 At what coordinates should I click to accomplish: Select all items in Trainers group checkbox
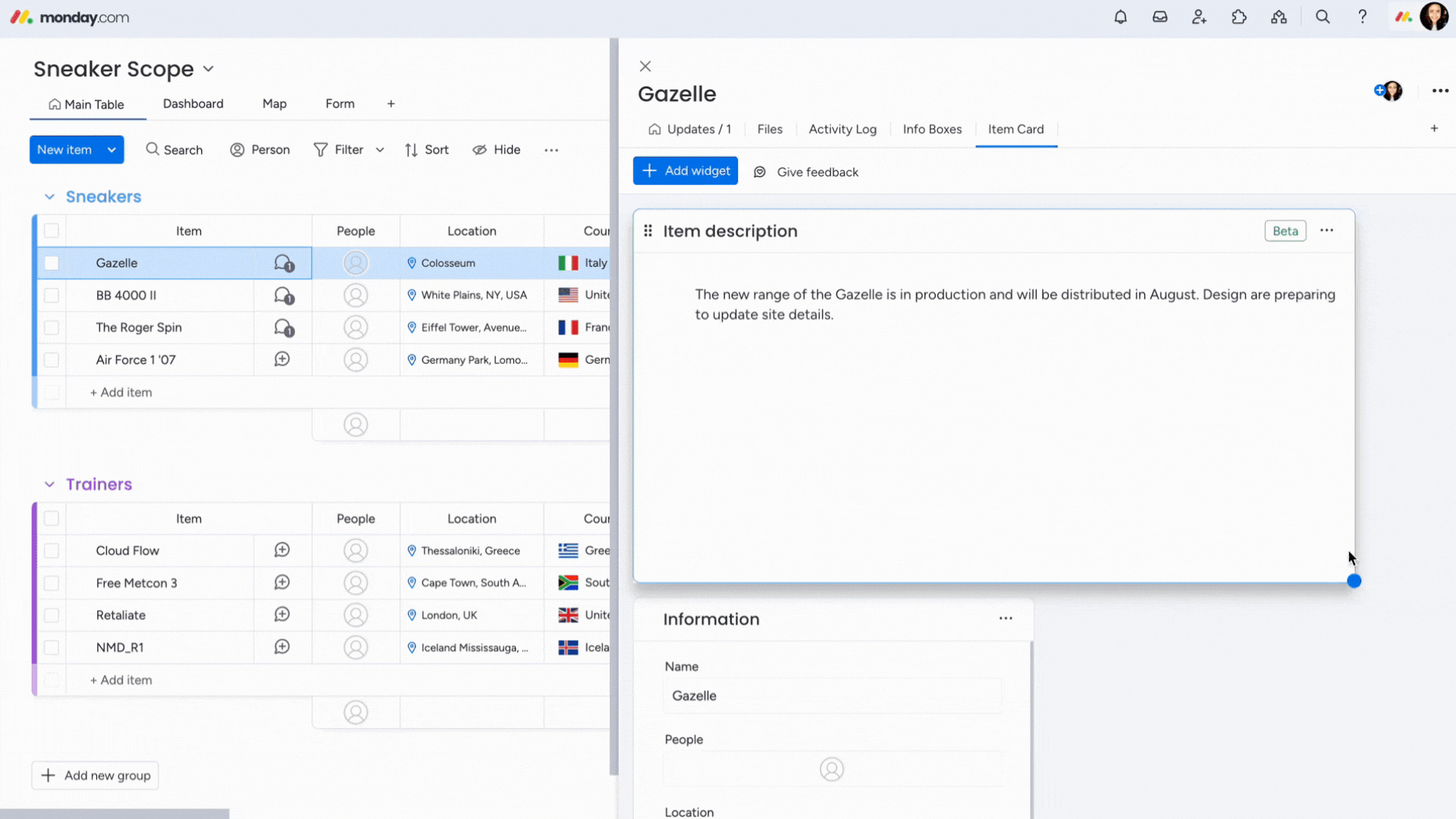pyautogui.click(x=52, y=519)
